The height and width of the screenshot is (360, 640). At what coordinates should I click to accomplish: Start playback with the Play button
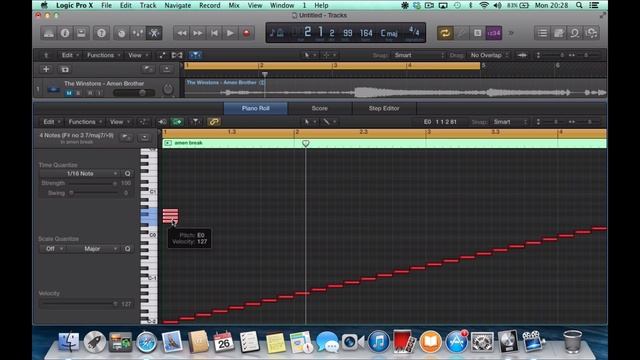coord(230,33)
